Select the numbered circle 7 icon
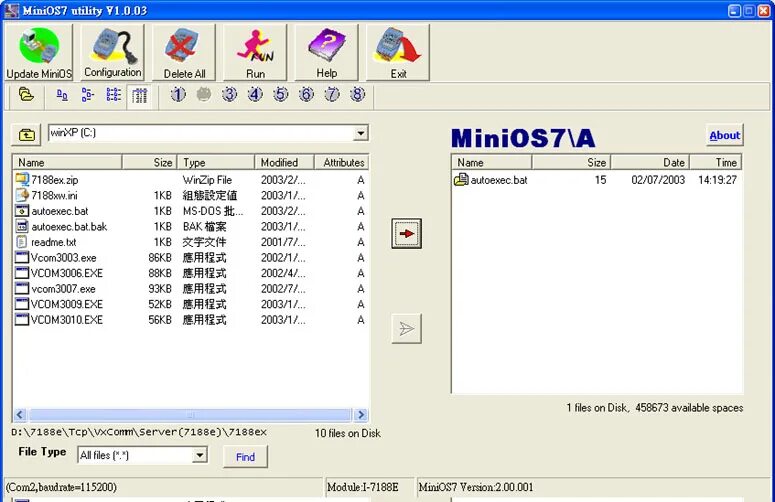 pyautogui.click(x=332, y=94)
